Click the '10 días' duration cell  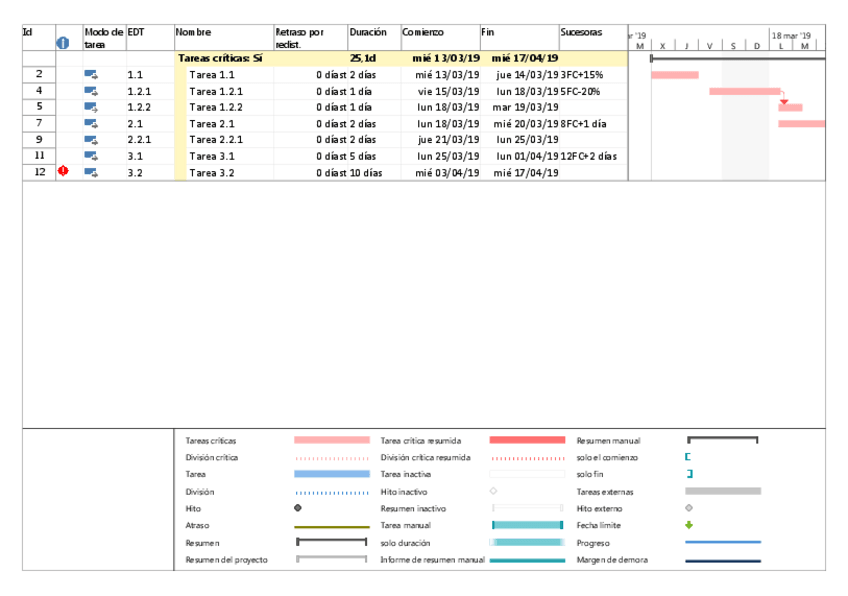coord(374,173)
